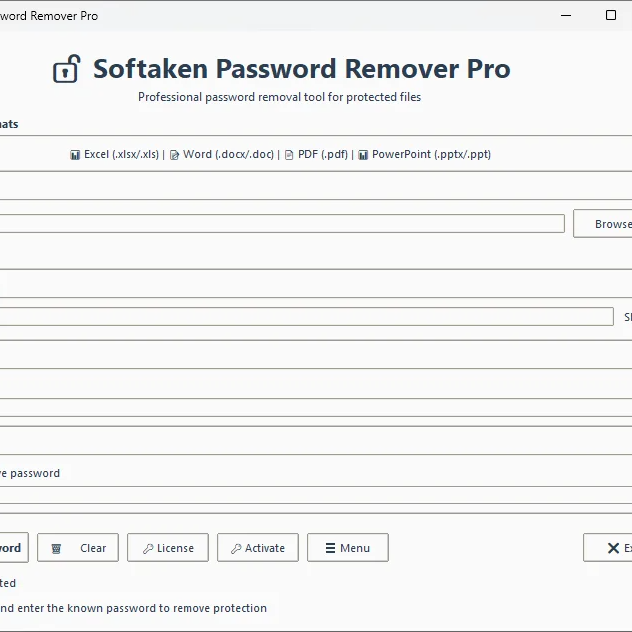
Task: Click the window title bar text
Action: click(x=49, y=16)
